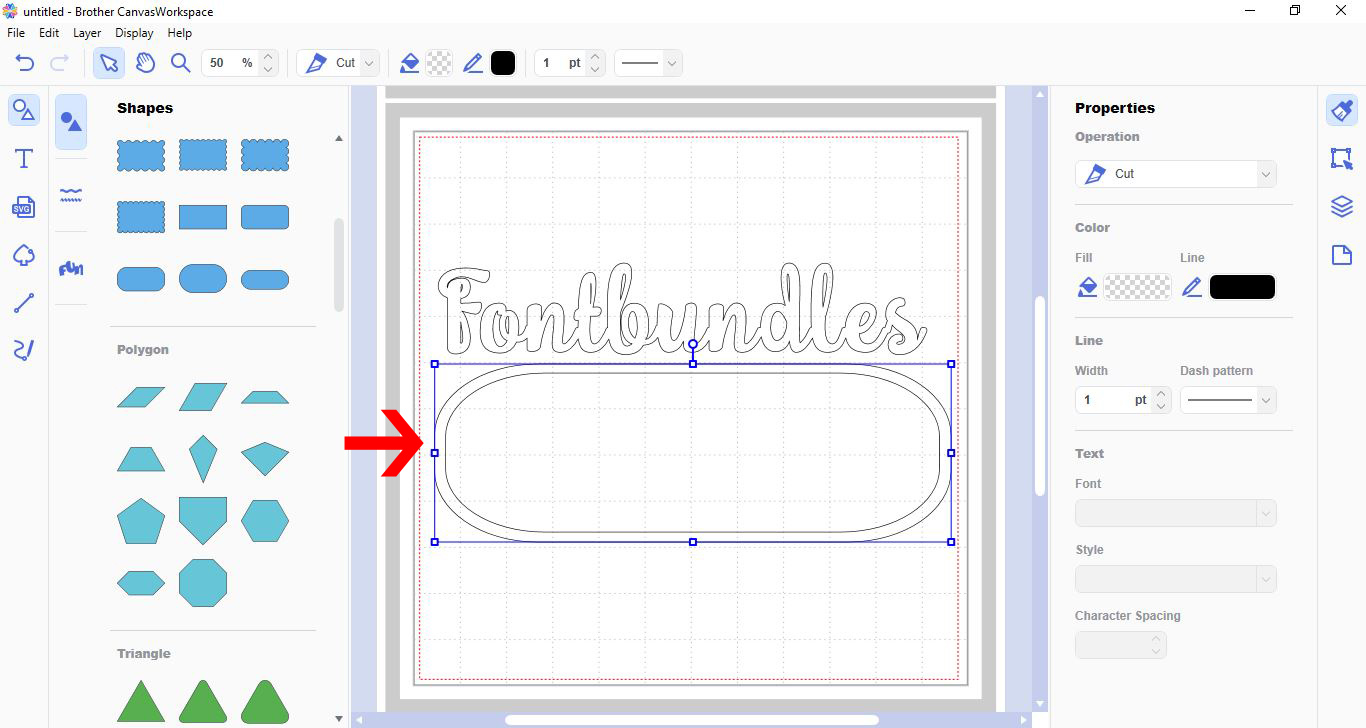
Task: Increase the Properties line Width stepper
Action: click(1161, 394)
